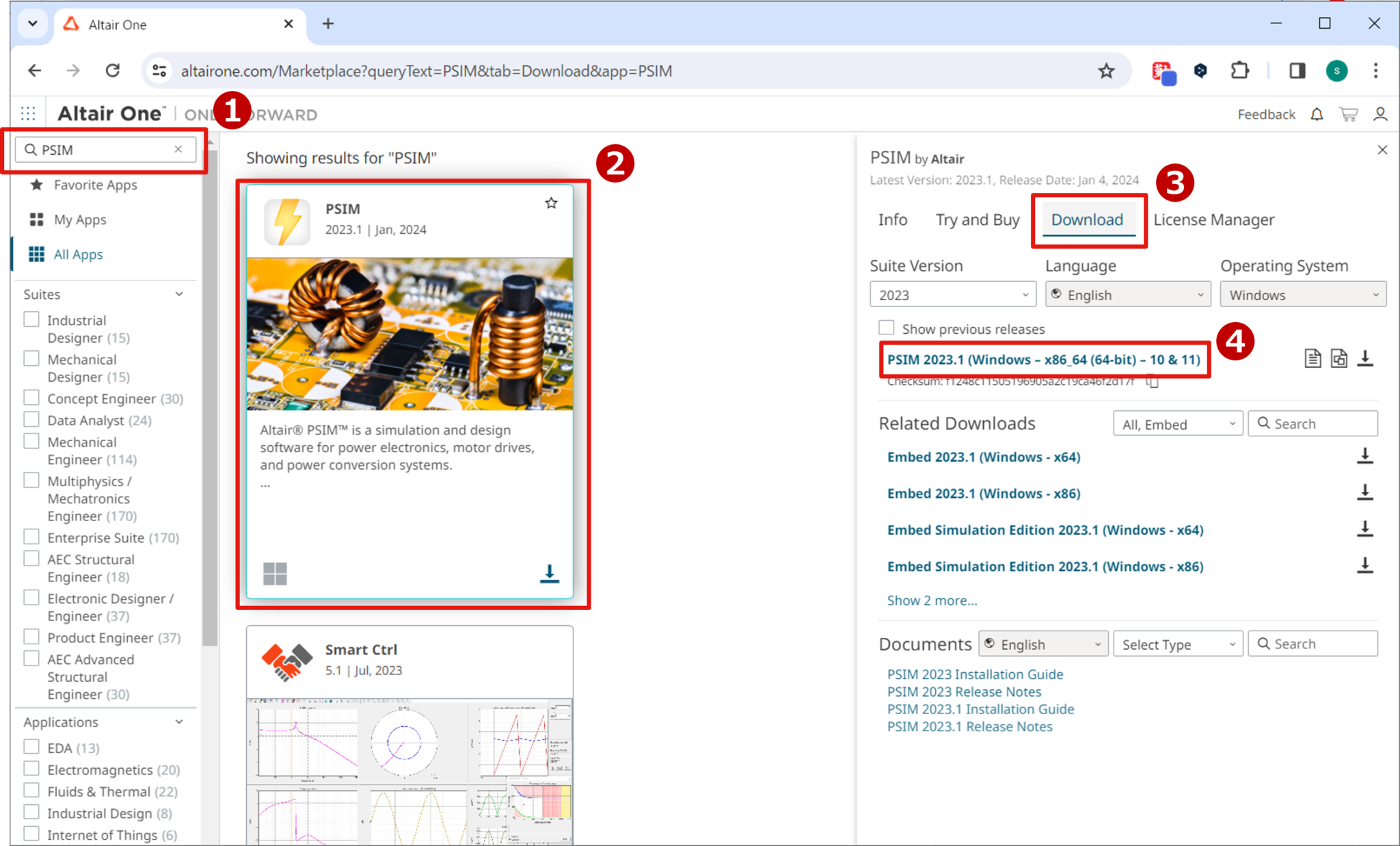Open the user profile icon
Screen dimensions: 1400x846
(x=1380, y=114)
